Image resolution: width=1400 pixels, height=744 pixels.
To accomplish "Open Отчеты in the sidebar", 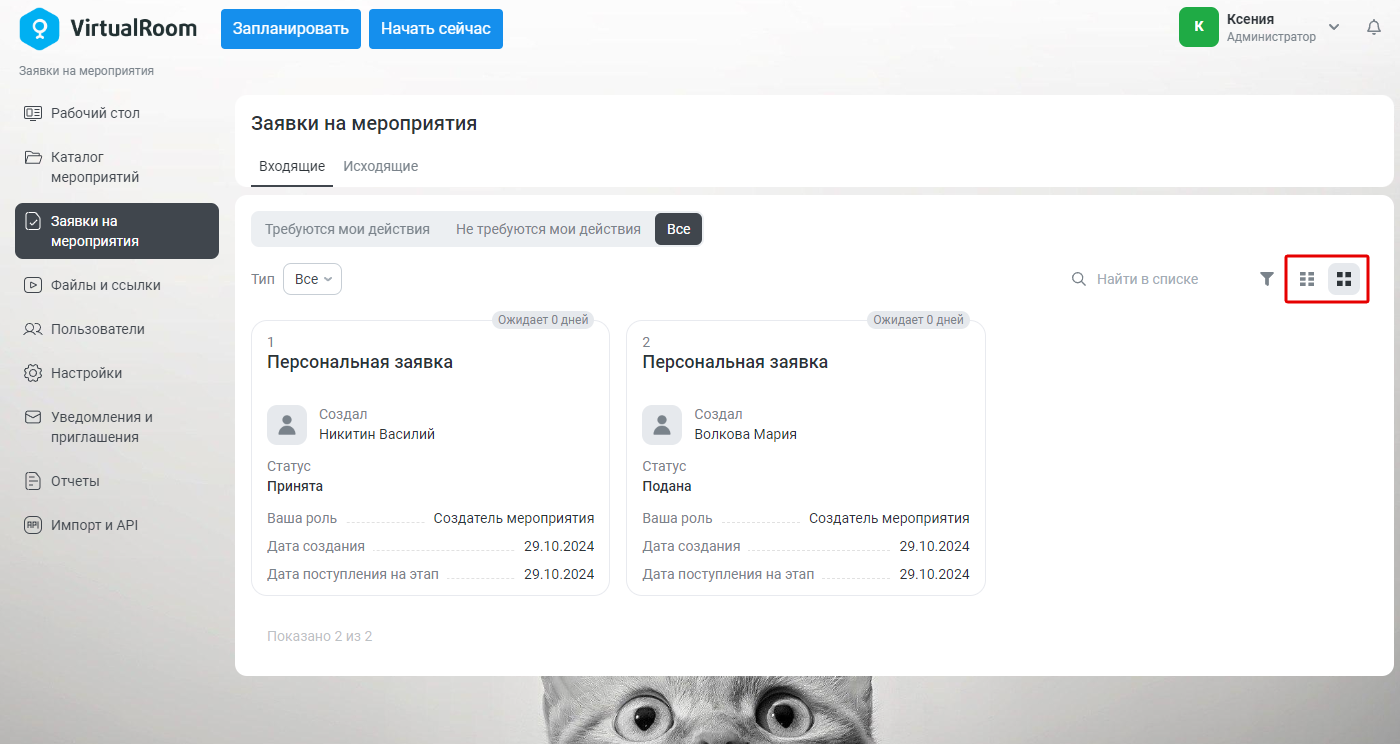I will (x=117, y=481).
